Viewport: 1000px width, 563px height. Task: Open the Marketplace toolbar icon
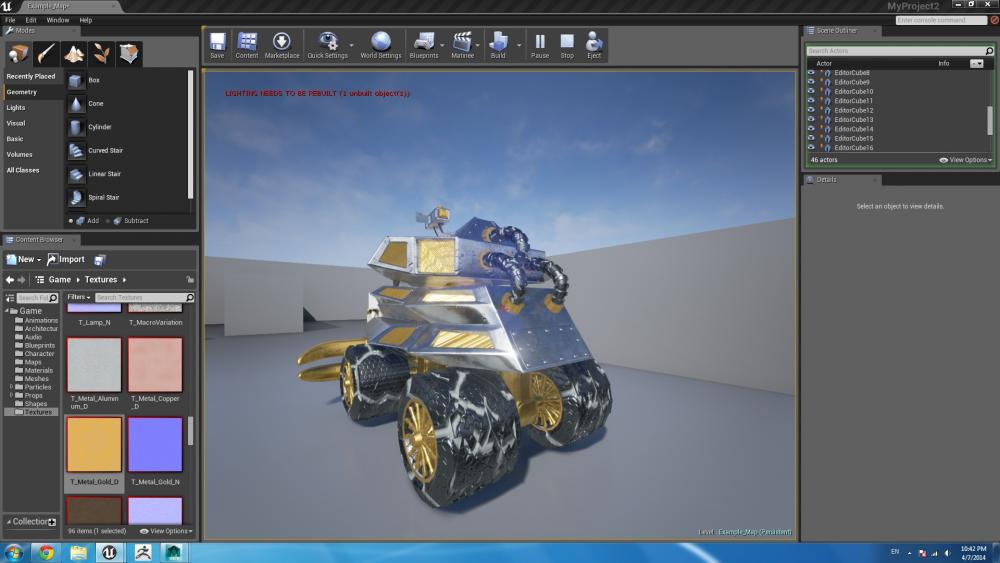pyautogui.click(x=282, y=45)
